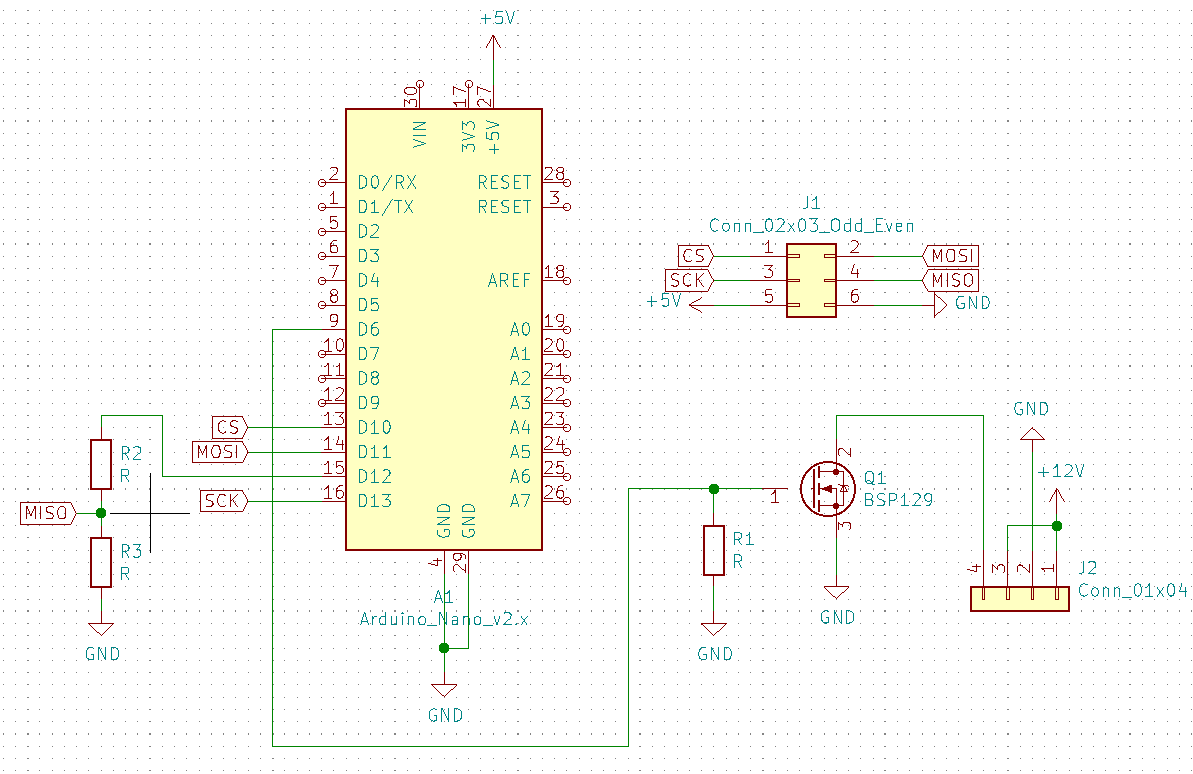Image resolution: width=1193 pixels, height=774 pixels.
Task: Click the junction dot under Arduino GND pins
Action: coord(444,648)
